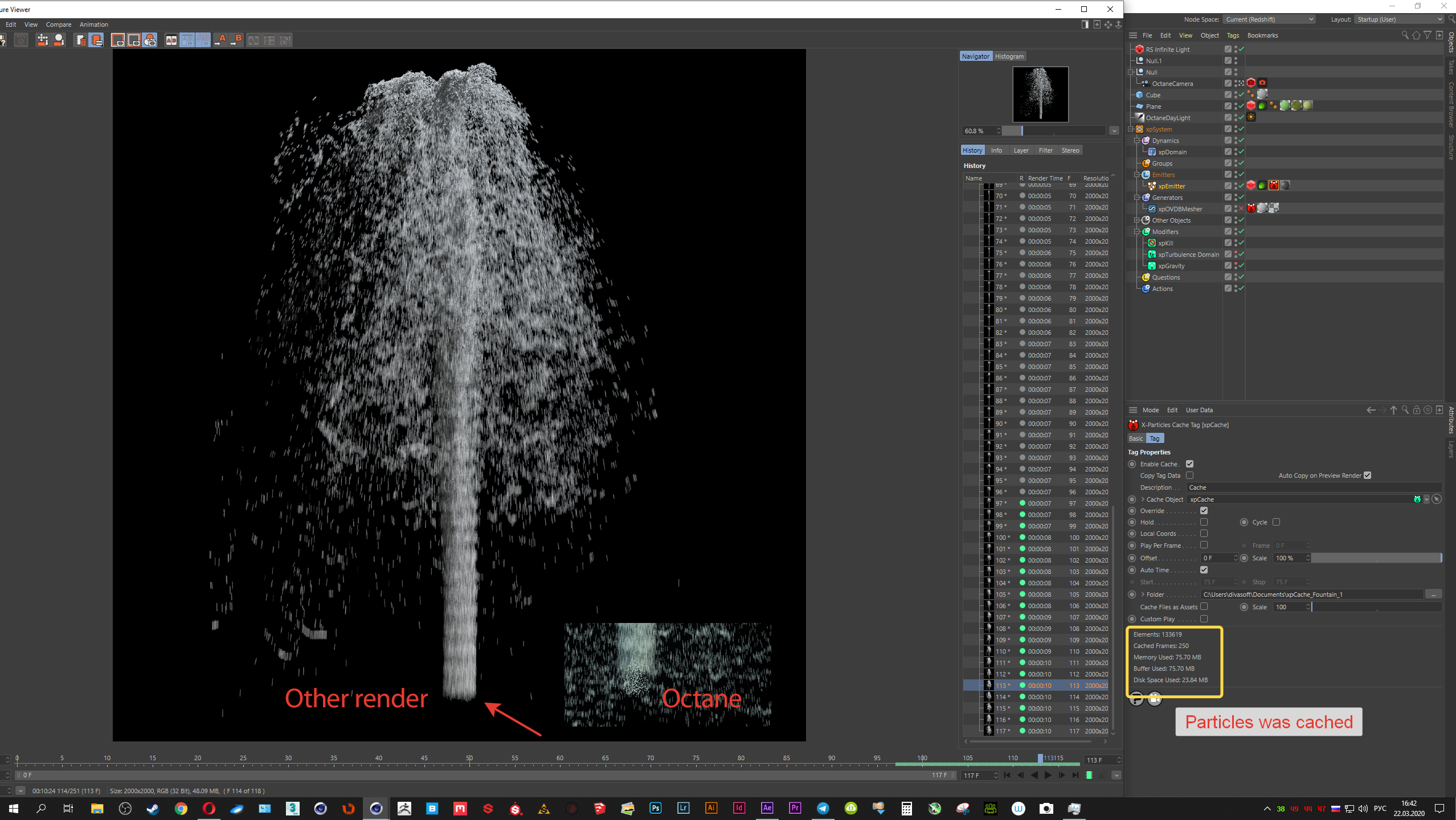Switch to the Basic tab of xpCache tag
Image resolution: width=1456 pixels, height=820 pixels.
click(x=1136, y=438)
